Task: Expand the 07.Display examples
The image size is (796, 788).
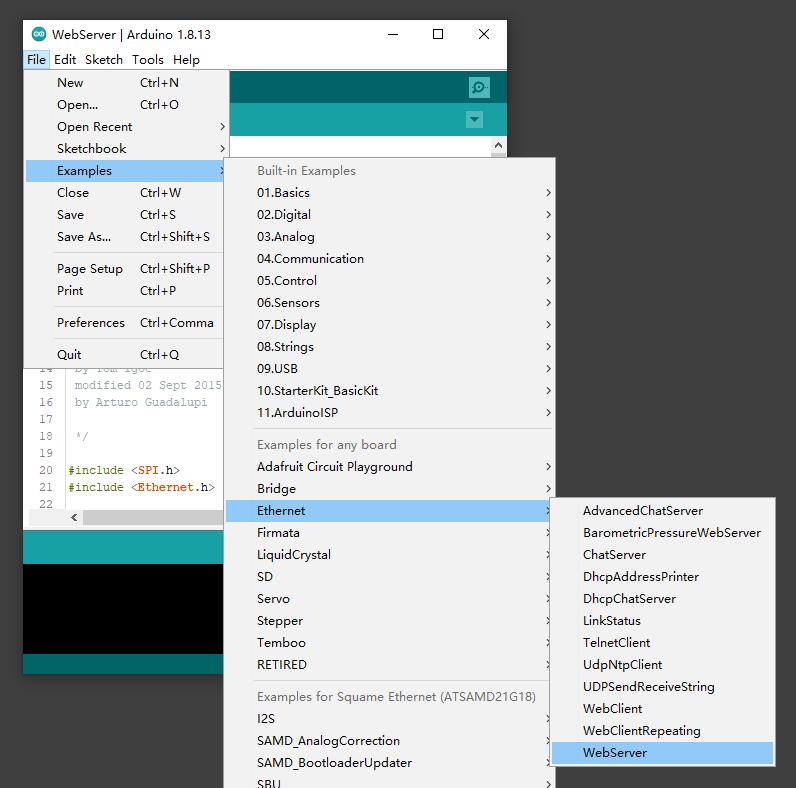Action: point(389,324)
